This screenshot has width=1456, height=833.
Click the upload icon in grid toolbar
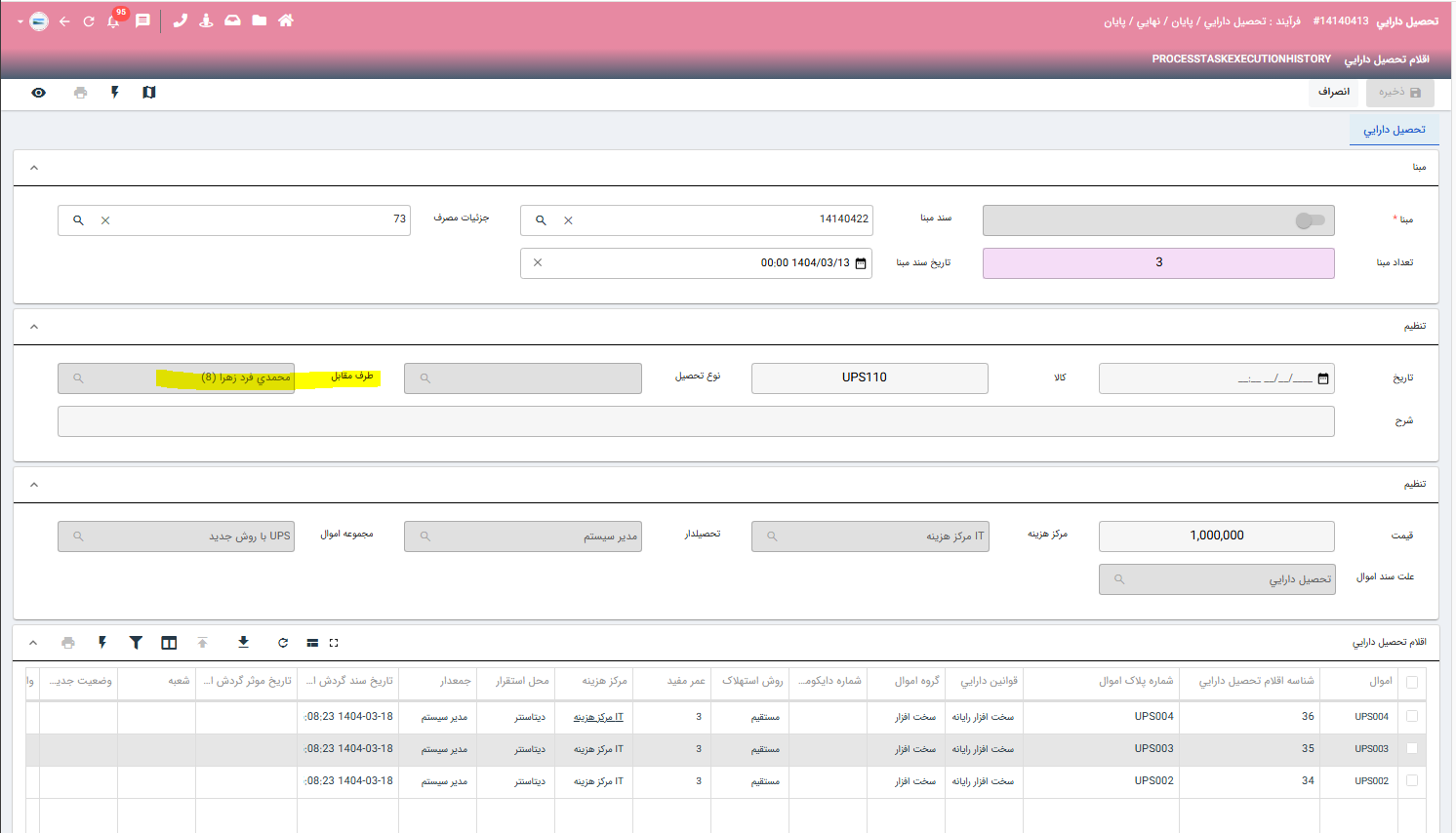pos(203,643)
